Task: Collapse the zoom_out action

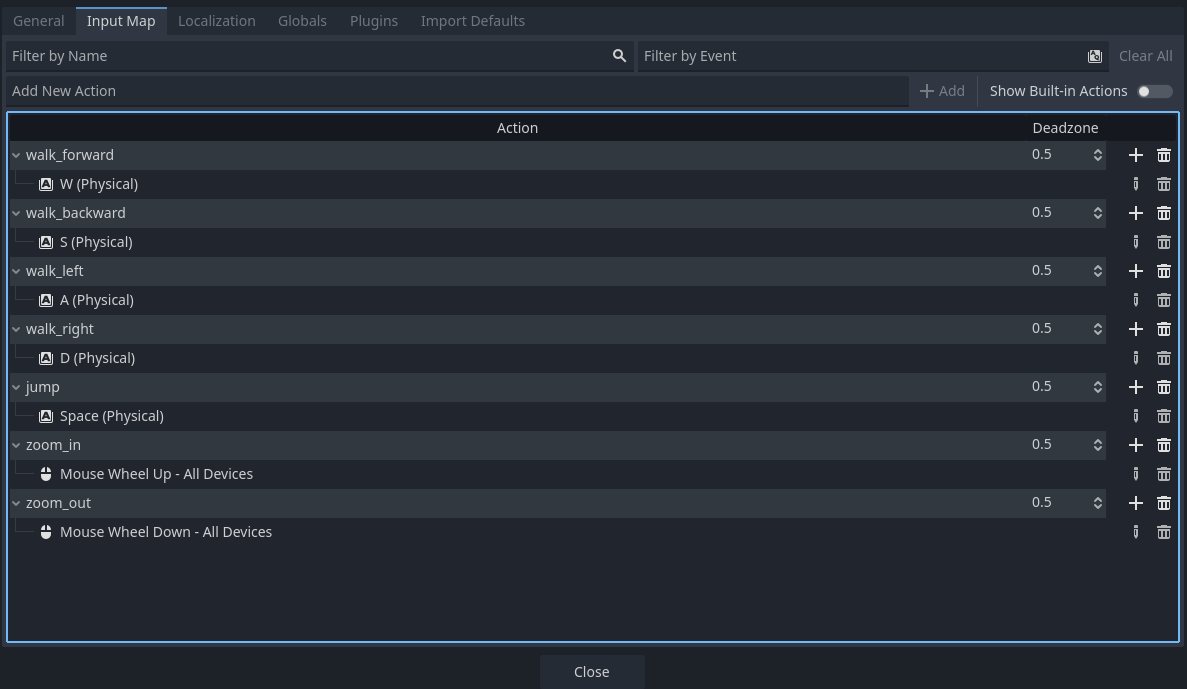Action: pyautogui.click(x=16, y=504)
